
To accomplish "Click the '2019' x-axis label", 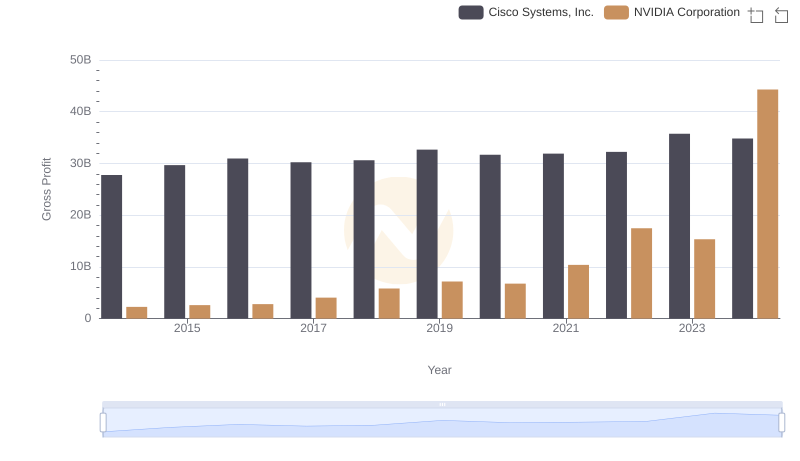I will [439, 328].
